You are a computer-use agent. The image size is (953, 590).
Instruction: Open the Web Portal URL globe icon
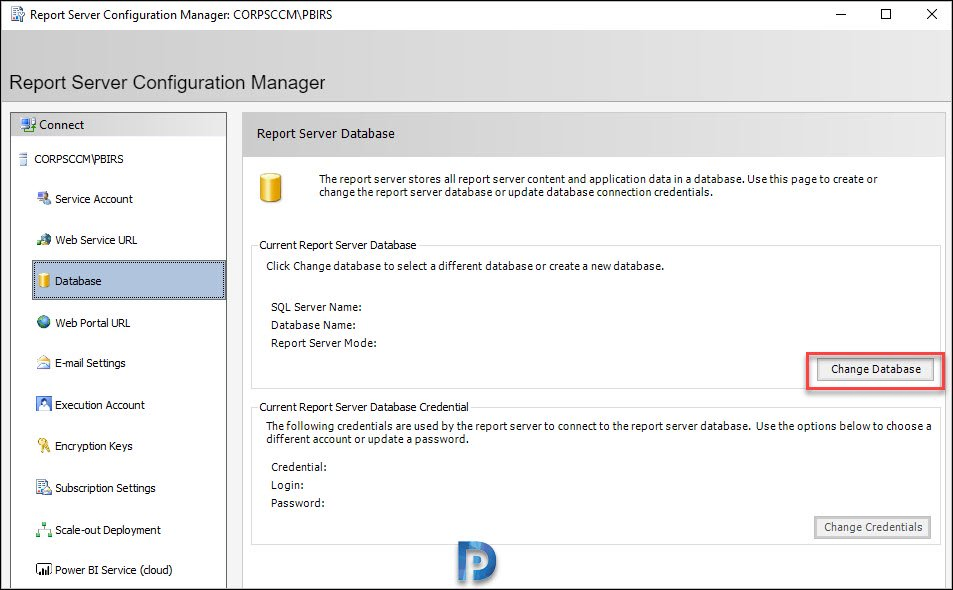point(44,322)
